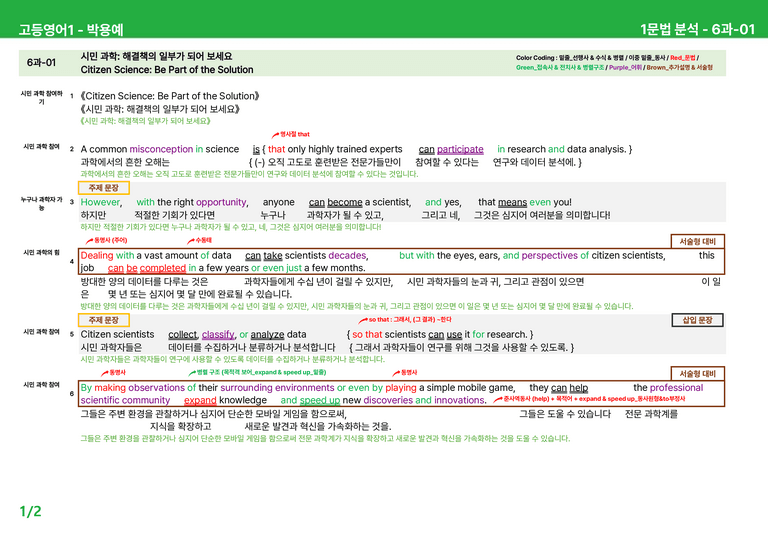Click the purple word "perspectives"

click(550, 255)
